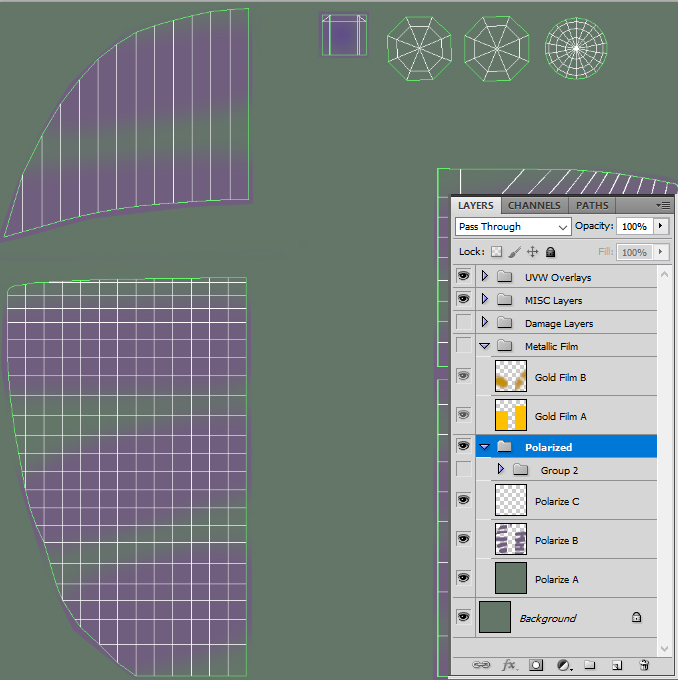Select the 'Polarize C' layer name
Viewport: 678px width, 680px height.
(x=557, y=501)
